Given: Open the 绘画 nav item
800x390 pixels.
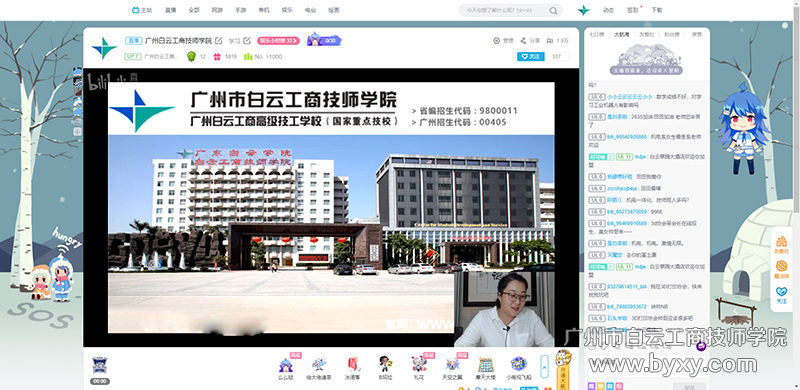Looking at the screenshot, I should (334, 10).
